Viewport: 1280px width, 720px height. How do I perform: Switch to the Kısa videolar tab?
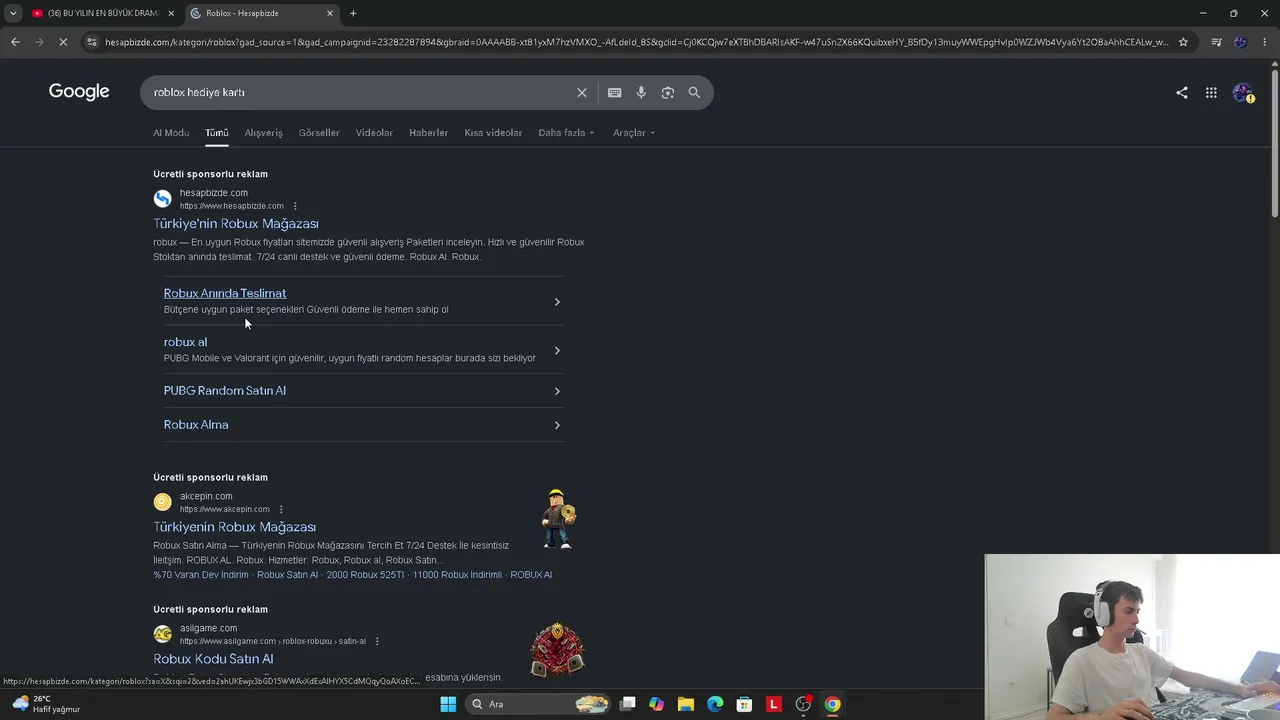point(493,133)
